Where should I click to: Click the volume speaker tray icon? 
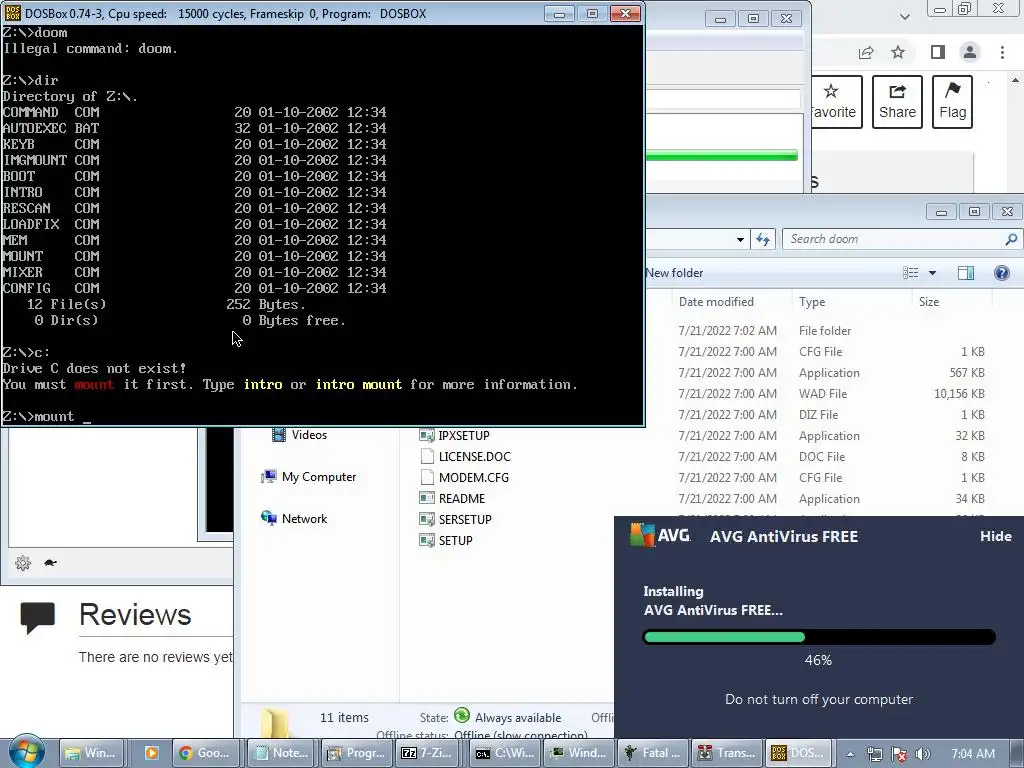922,754
